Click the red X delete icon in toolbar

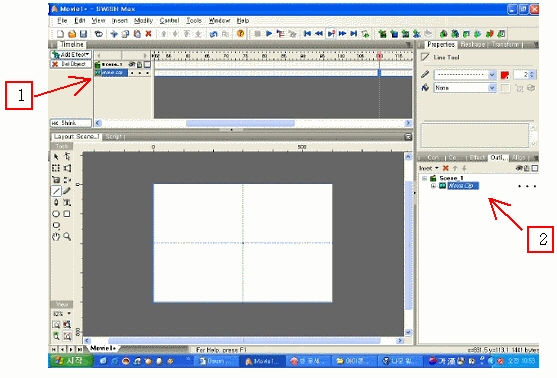pos(148,34)
